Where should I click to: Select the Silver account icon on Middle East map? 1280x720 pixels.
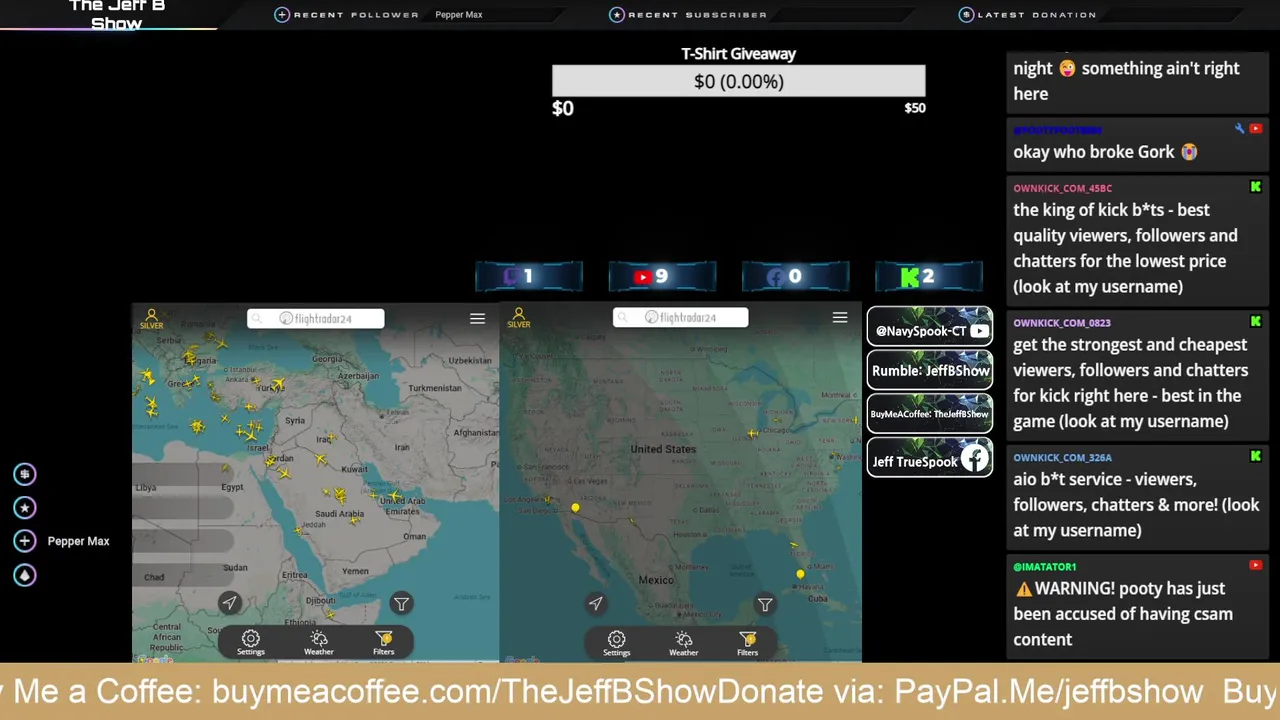point(152,318)
